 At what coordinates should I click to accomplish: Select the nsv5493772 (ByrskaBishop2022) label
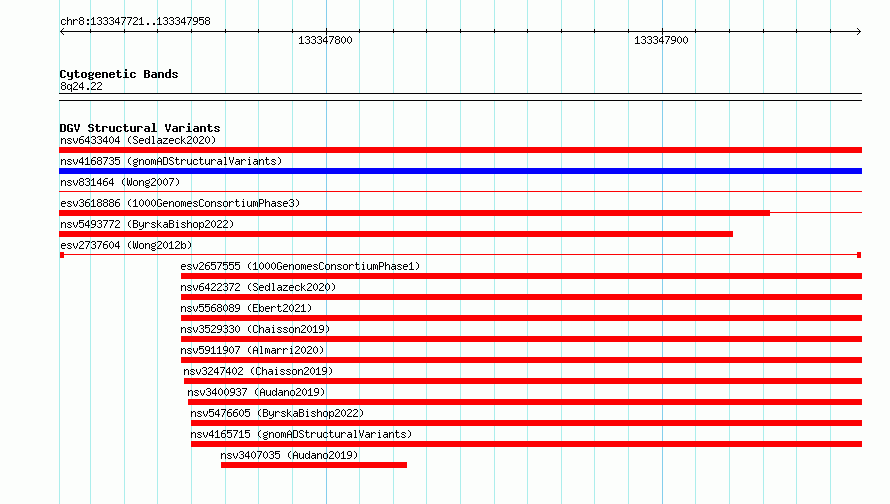pyautogui.click(x=147, y=224)
